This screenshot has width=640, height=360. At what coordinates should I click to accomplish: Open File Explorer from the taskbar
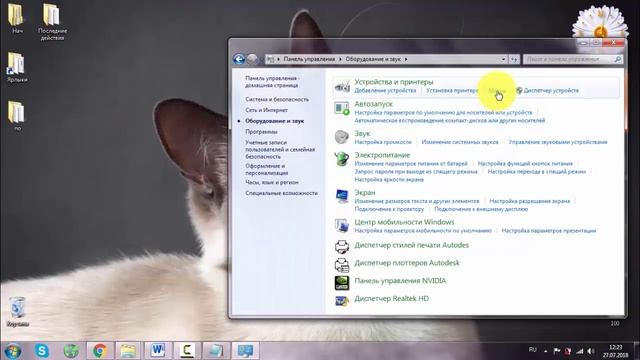tap(128, 351)
